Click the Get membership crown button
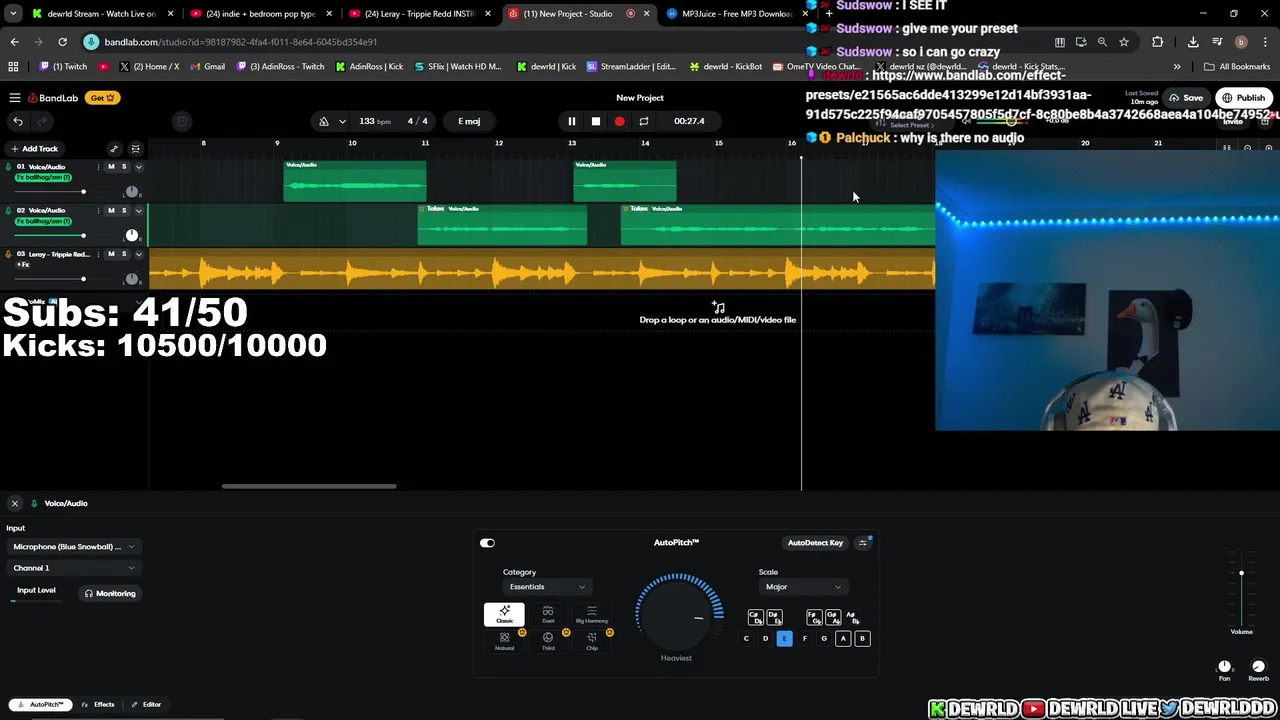 click(x=103, y=98)
